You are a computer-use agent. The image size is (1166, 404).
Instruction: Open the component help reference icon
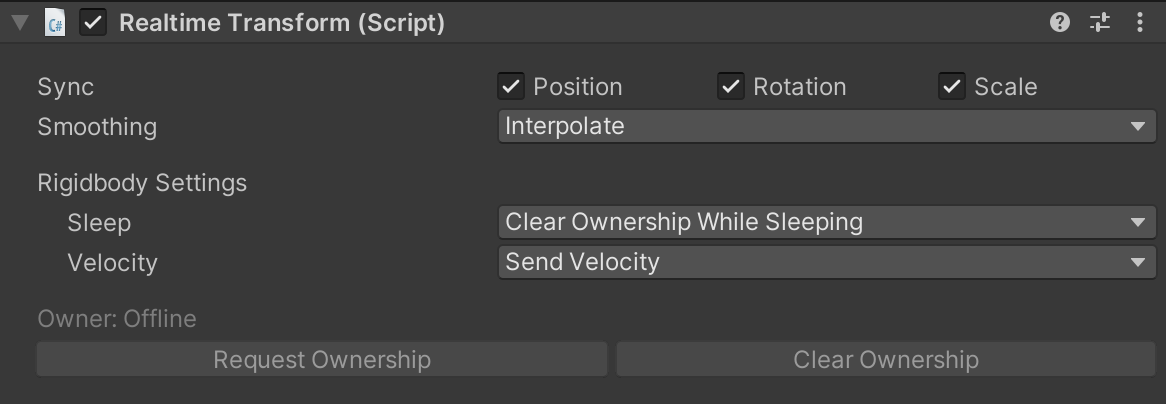[1060, 23]
